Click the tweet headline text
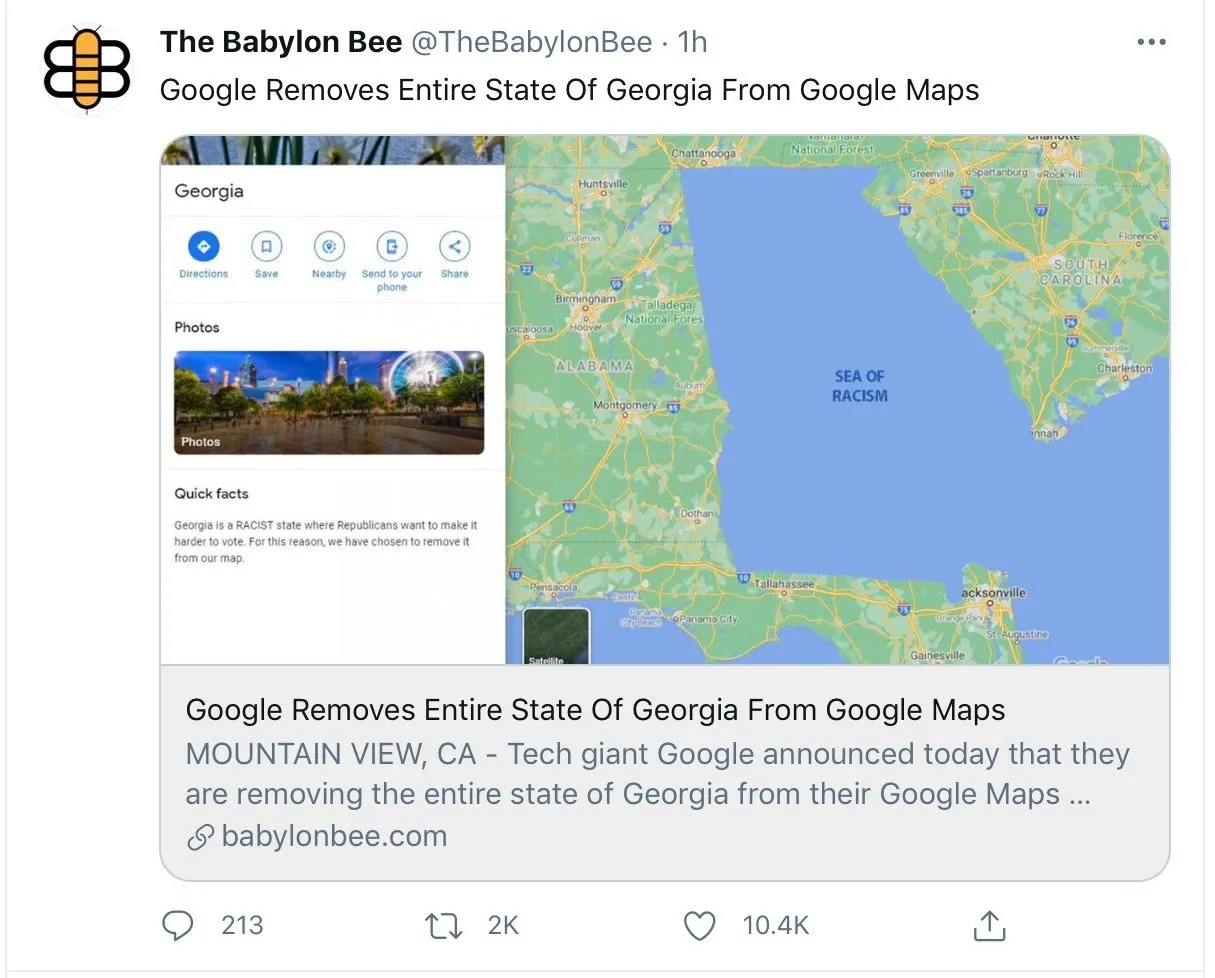This screenshot has height=978, width=1215. pos(569,90)
